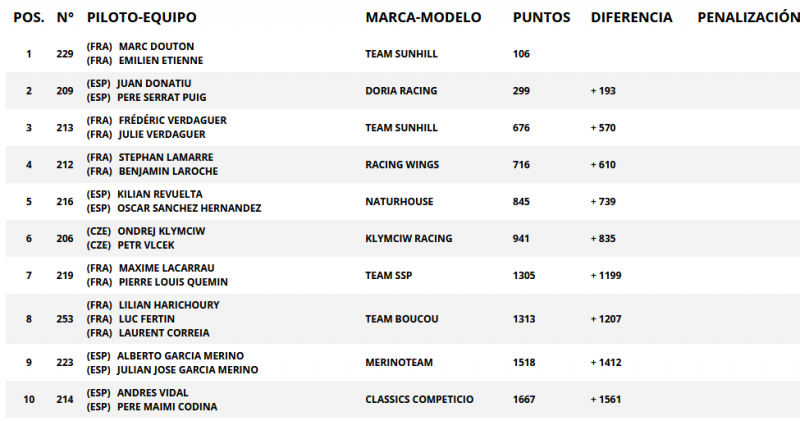Select CLASSICS COMPETICIO team entry
This screenshot has width=800, height=421.
point(419,400)
